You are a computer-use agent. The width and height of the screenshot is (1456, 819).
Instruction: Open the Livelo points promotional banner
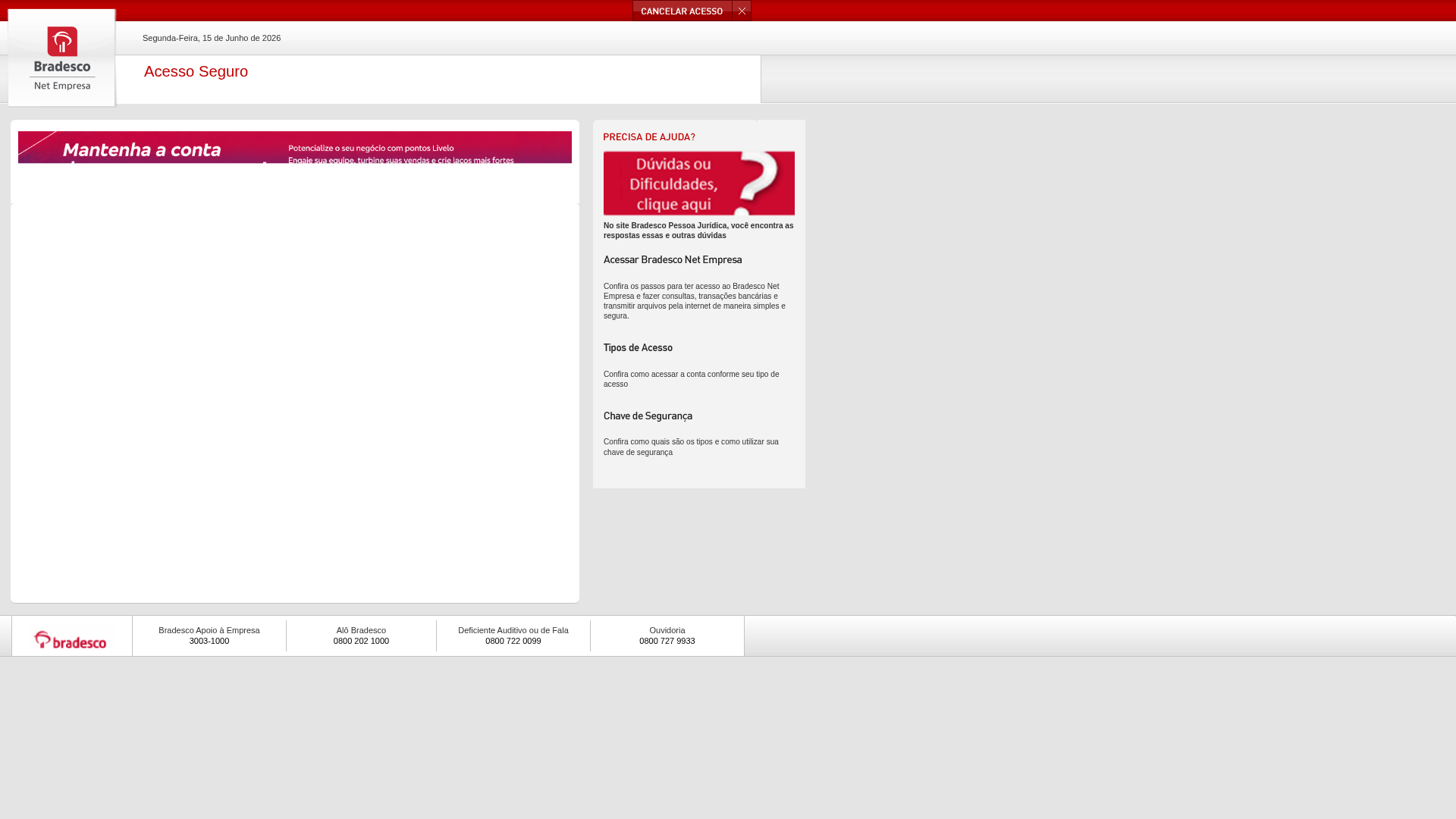[x=295, y=147]
